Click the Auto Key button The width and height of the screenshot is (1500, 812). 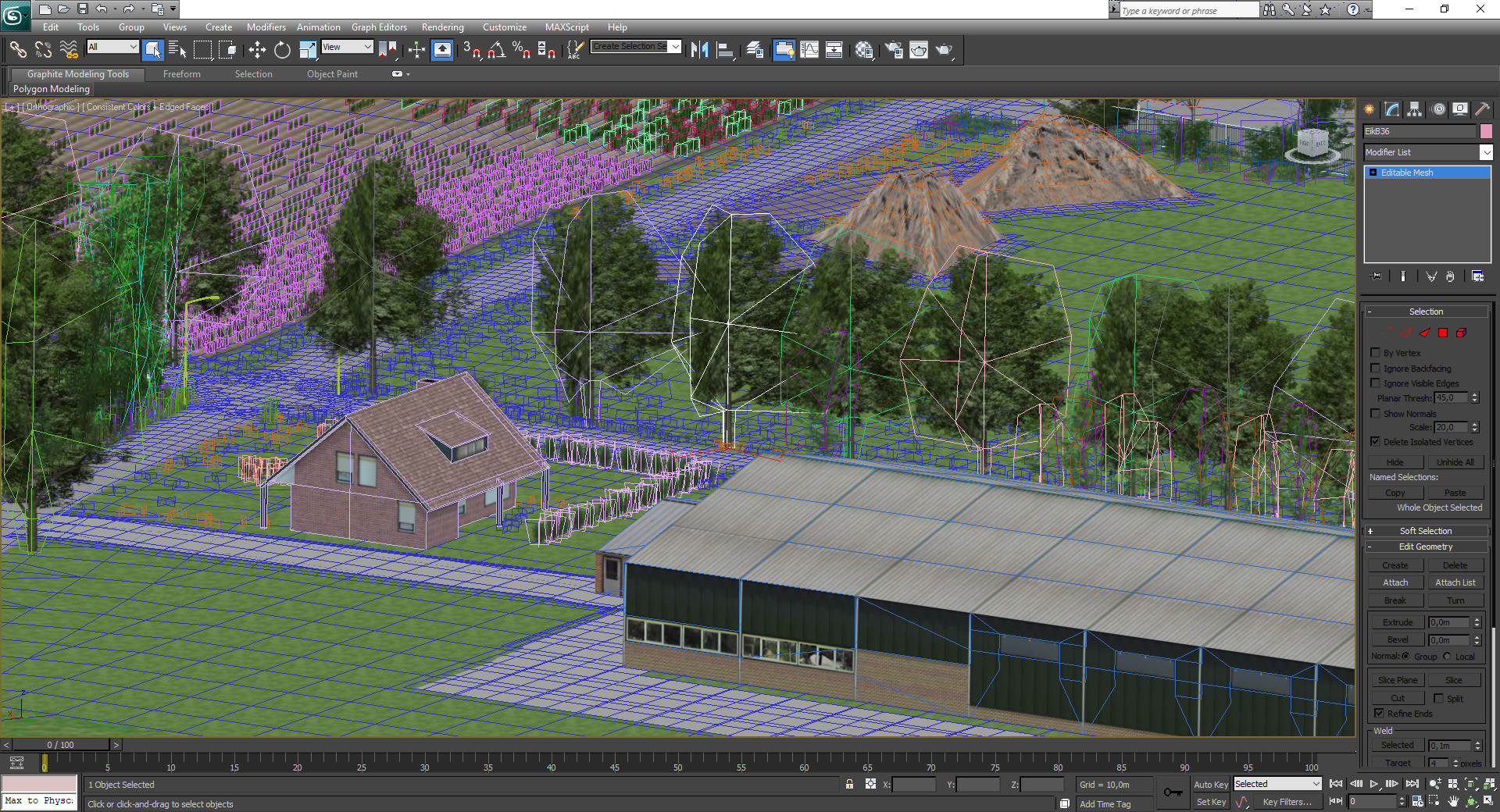click(x=1211, y=785)
